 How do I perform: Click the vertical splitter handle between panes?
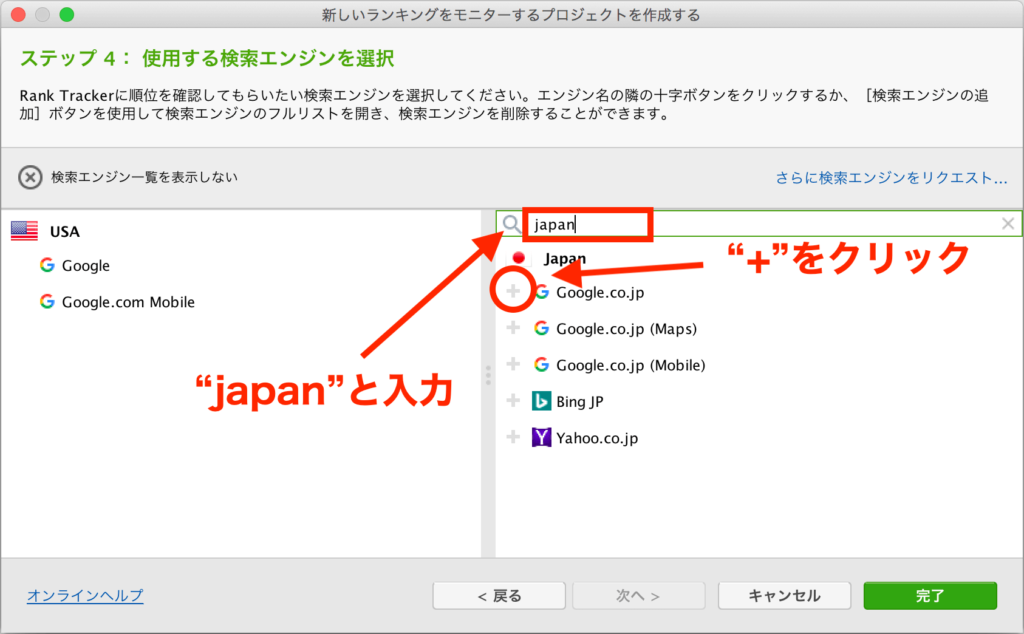point(488,375)
